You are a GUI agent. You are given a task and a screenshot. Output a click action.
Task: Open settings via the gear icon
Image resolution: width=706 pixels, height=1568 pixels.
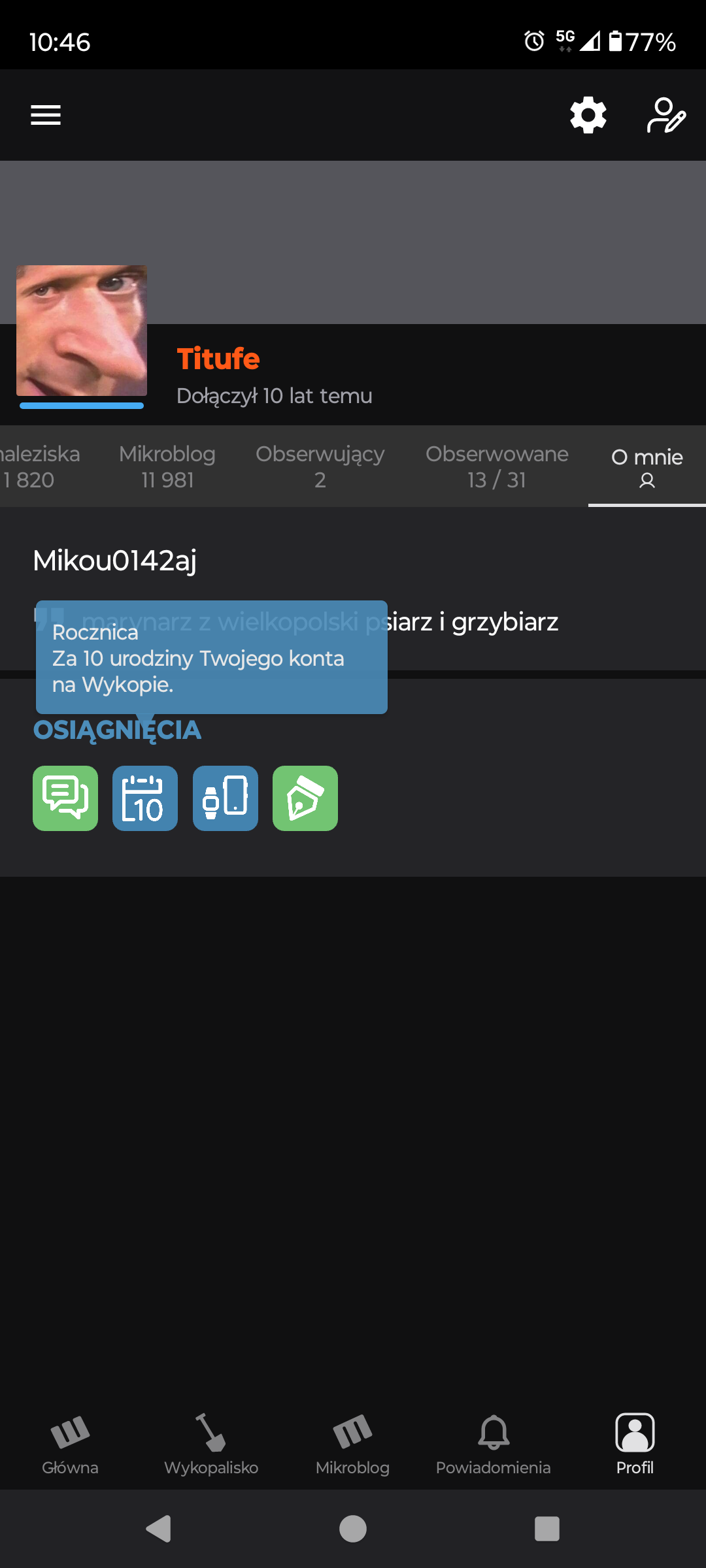pos(588,115)
